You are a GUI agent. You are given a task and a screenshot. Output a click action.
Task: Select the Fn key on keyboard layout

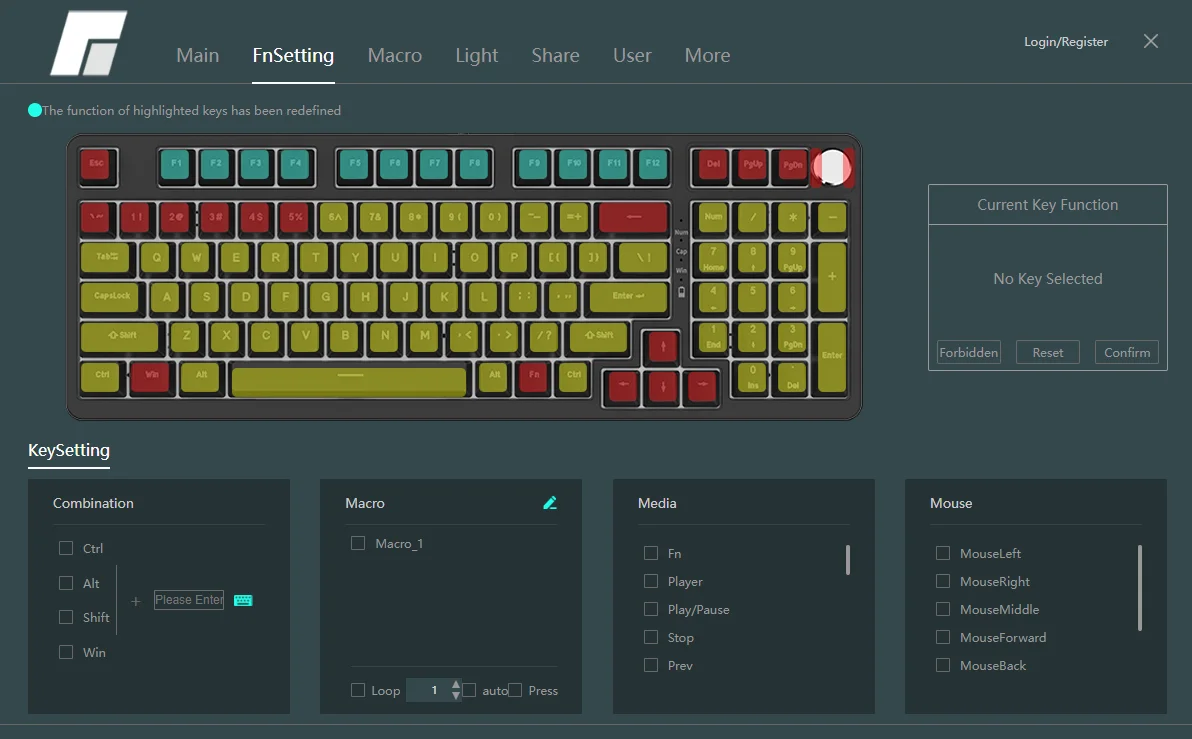[x=534, y=375]
